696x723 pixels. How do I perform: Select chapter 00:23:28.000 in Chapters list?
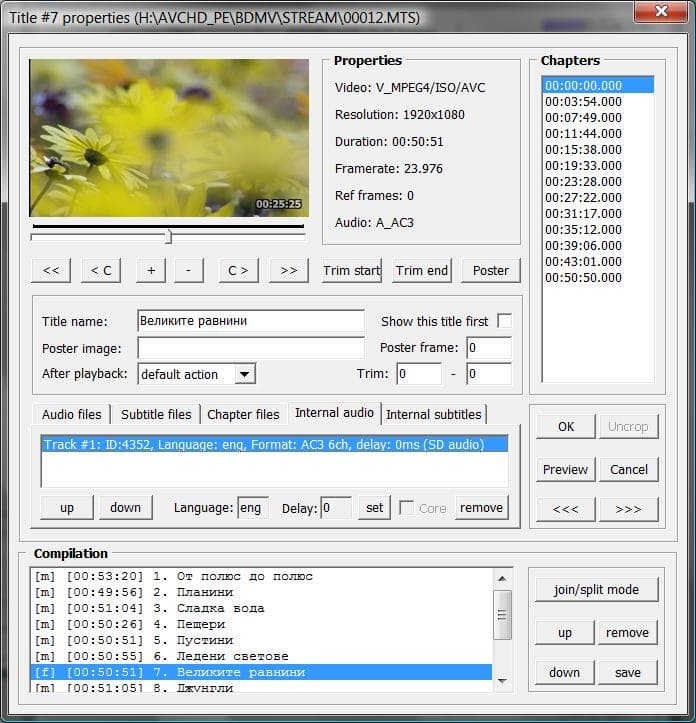pos(583,182)
